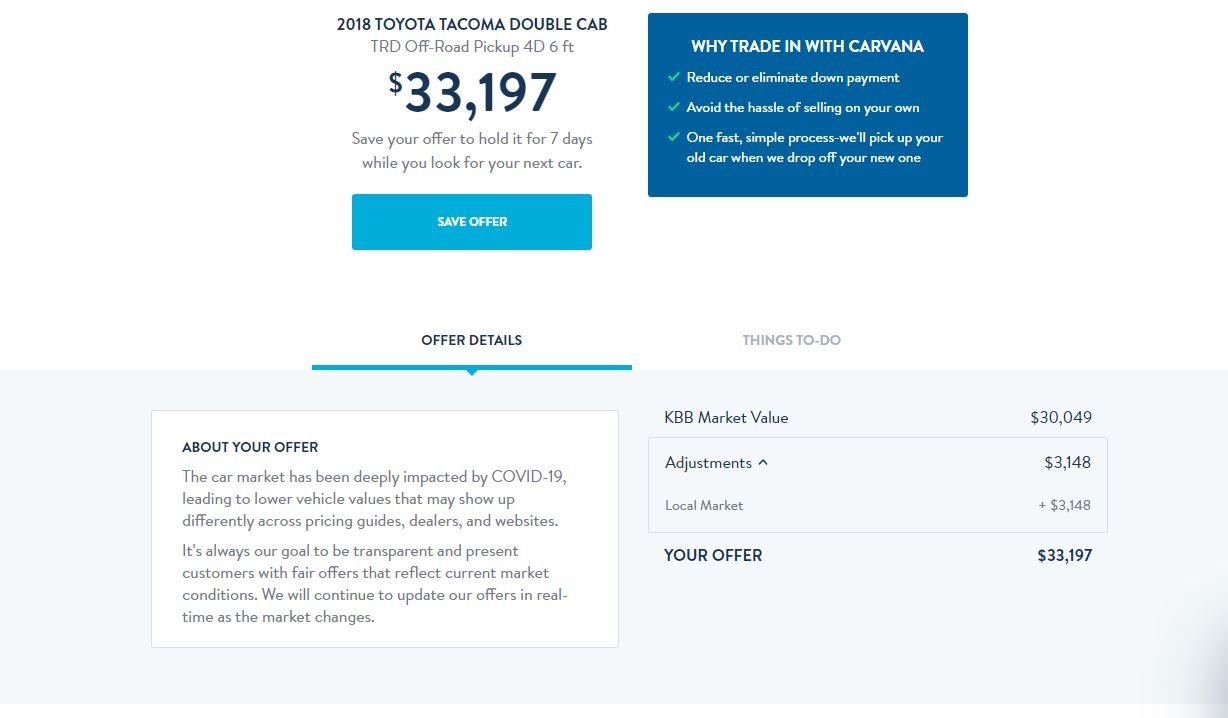
Task: Click the $33,197 total in offer breakdown
Action: coord(1064,555)
